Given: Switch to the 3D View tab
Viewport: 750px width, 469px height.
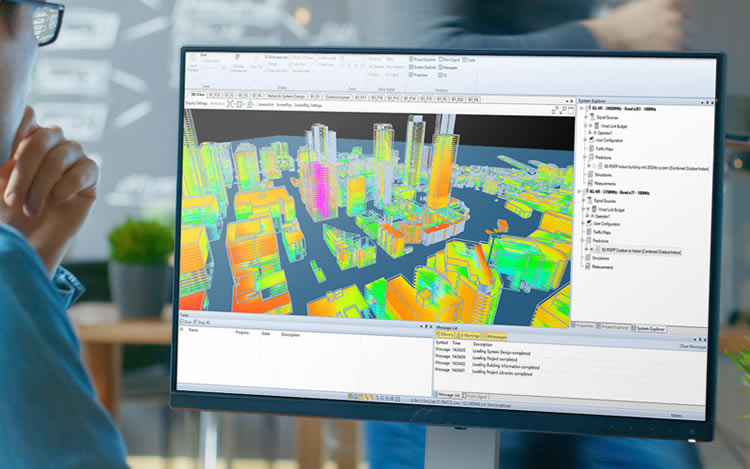Looking at the screenshot, I should 198,94.
